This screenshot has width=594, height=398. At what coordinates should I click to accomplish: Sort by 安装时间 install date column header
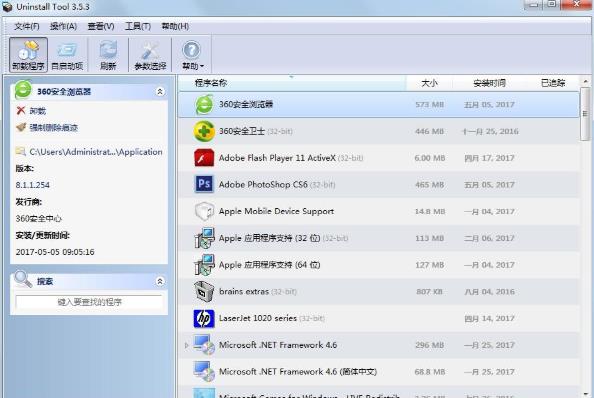[489, 83]
